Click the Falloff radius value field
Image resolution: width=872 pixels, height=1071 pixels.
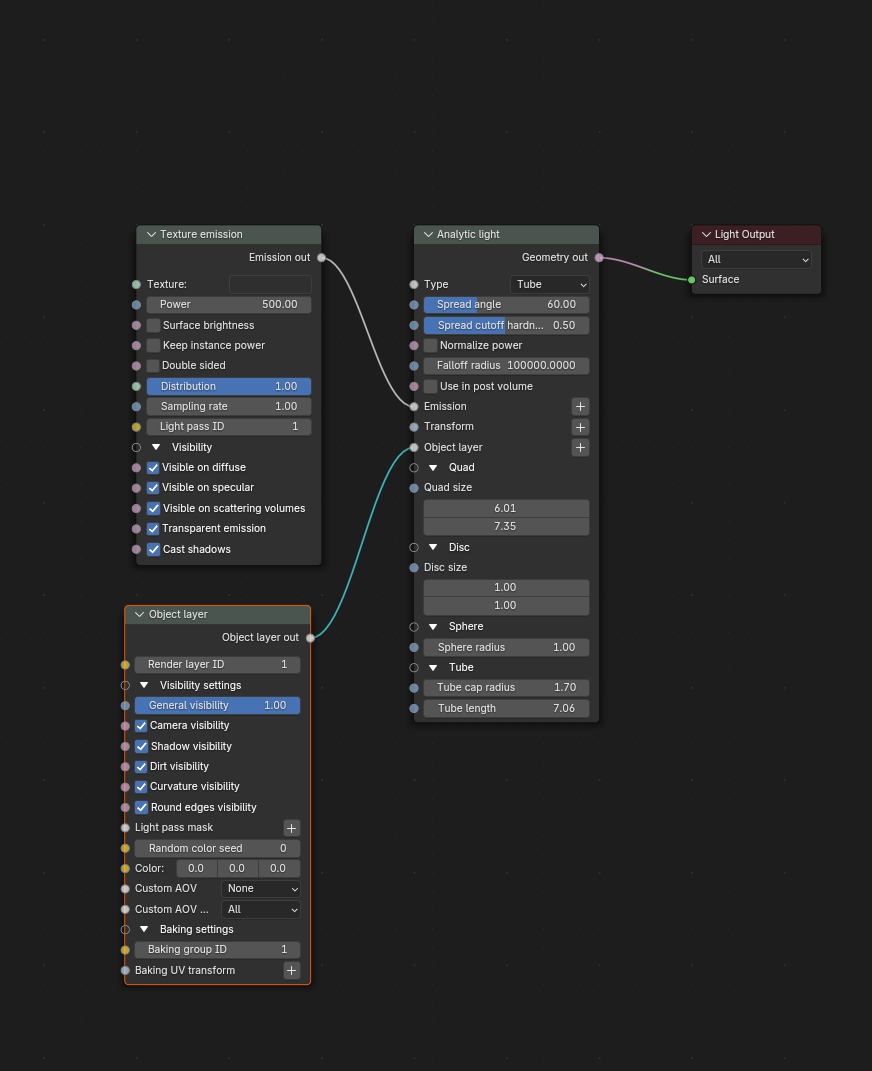pos(506,365)
